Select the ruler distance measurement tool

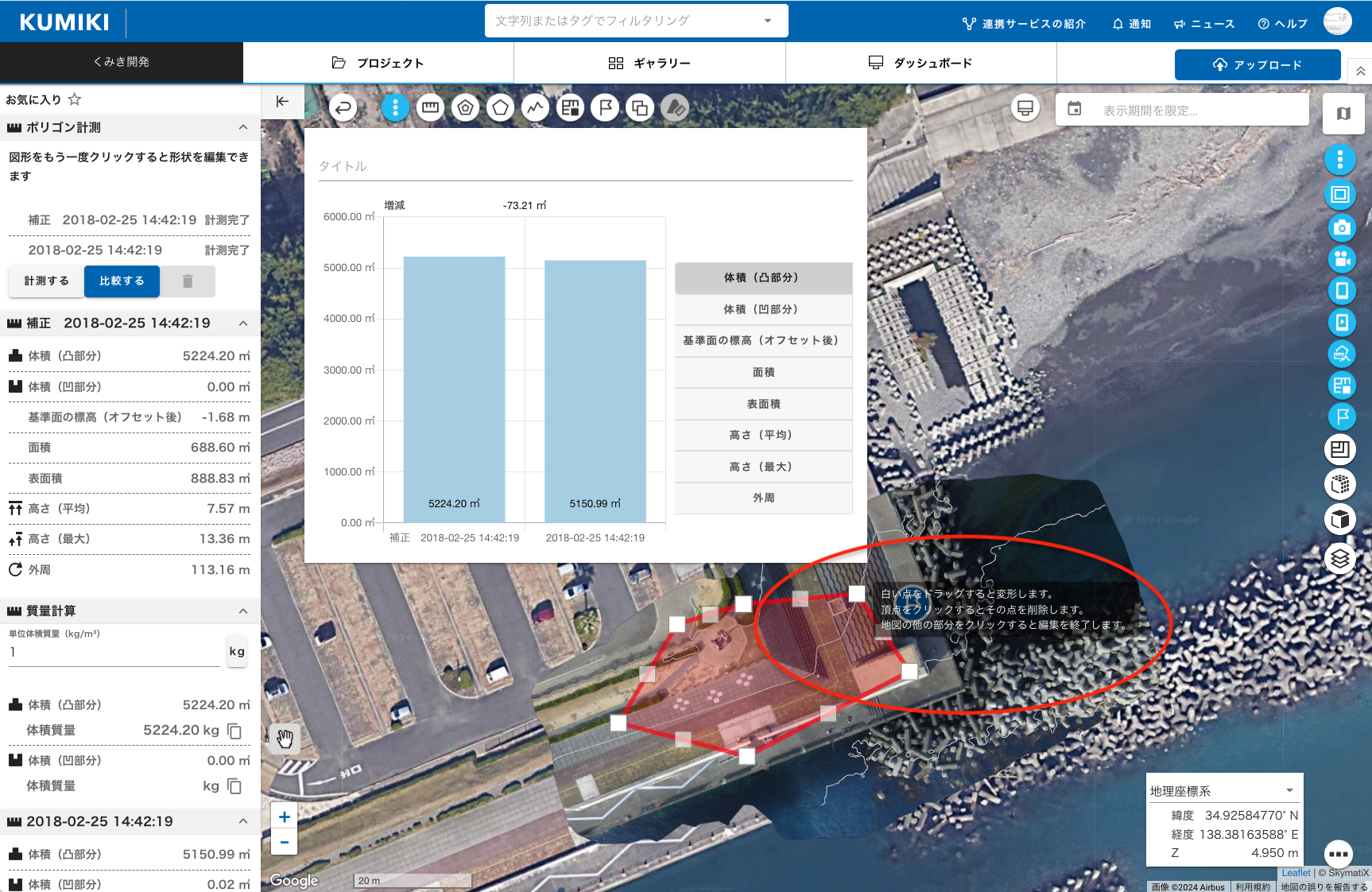430,107
